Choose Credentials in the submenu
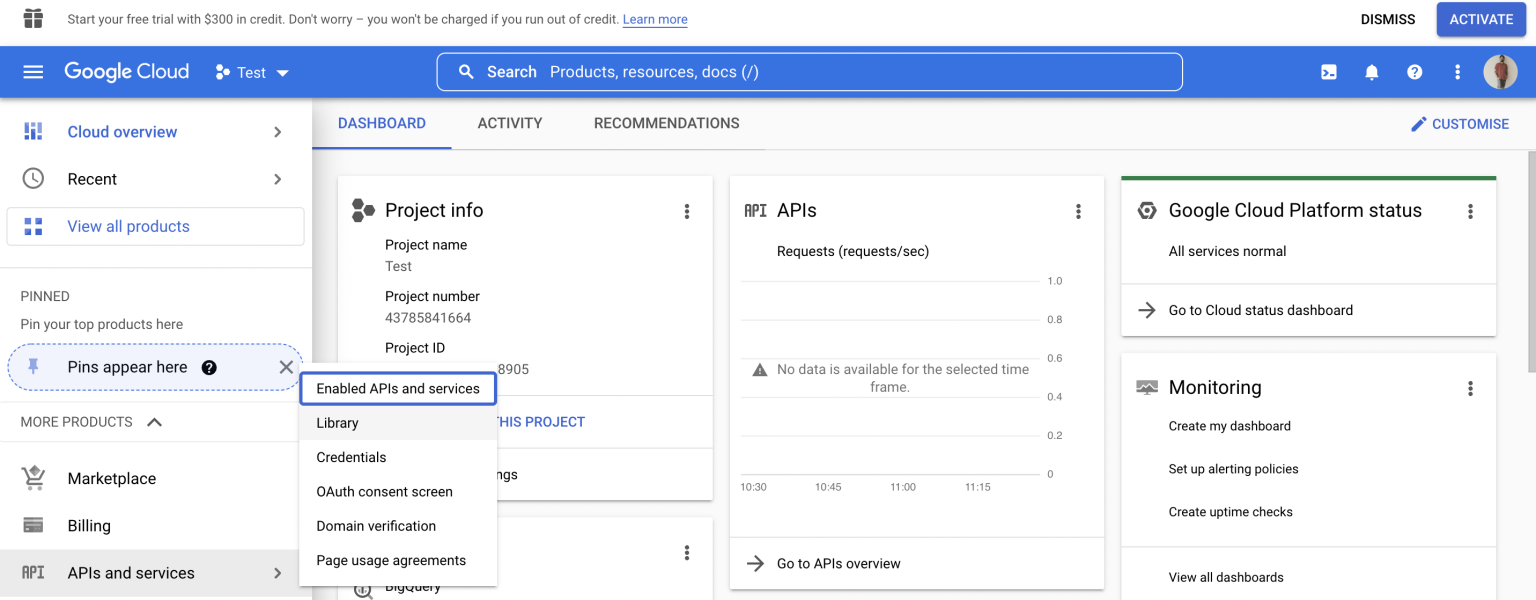Image resolution: width=1536 pixels, height=600 pixels. [x=351, y=457]
